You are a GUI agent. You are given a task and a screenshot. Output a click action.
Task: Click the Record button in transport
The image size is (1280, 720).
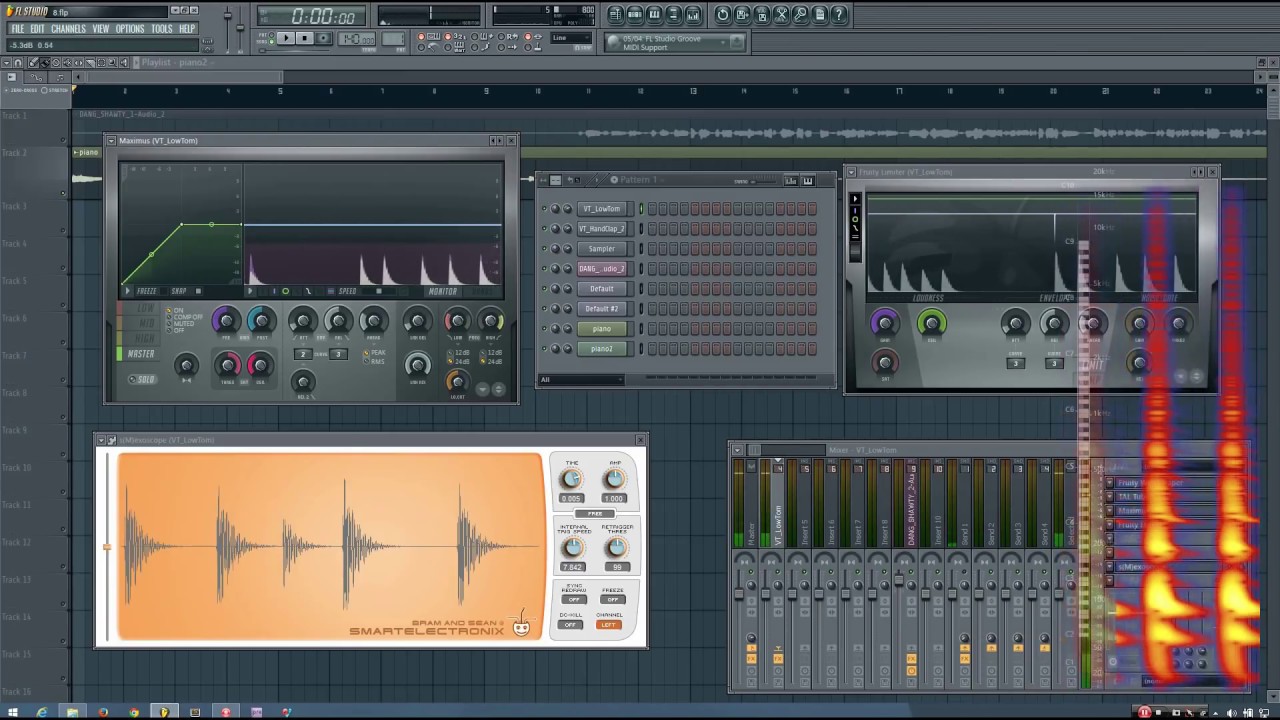[323, 38]
